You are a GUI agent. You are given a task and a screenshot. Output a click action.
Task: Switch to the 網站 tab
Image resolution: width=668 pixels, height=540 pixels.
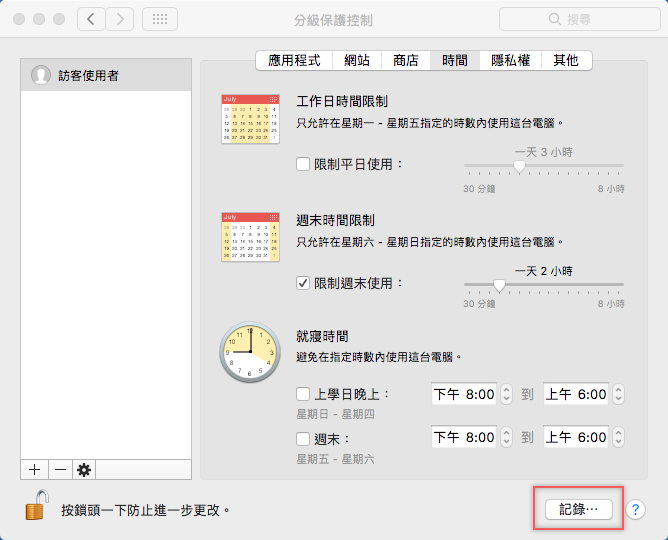tap(357, 60)
